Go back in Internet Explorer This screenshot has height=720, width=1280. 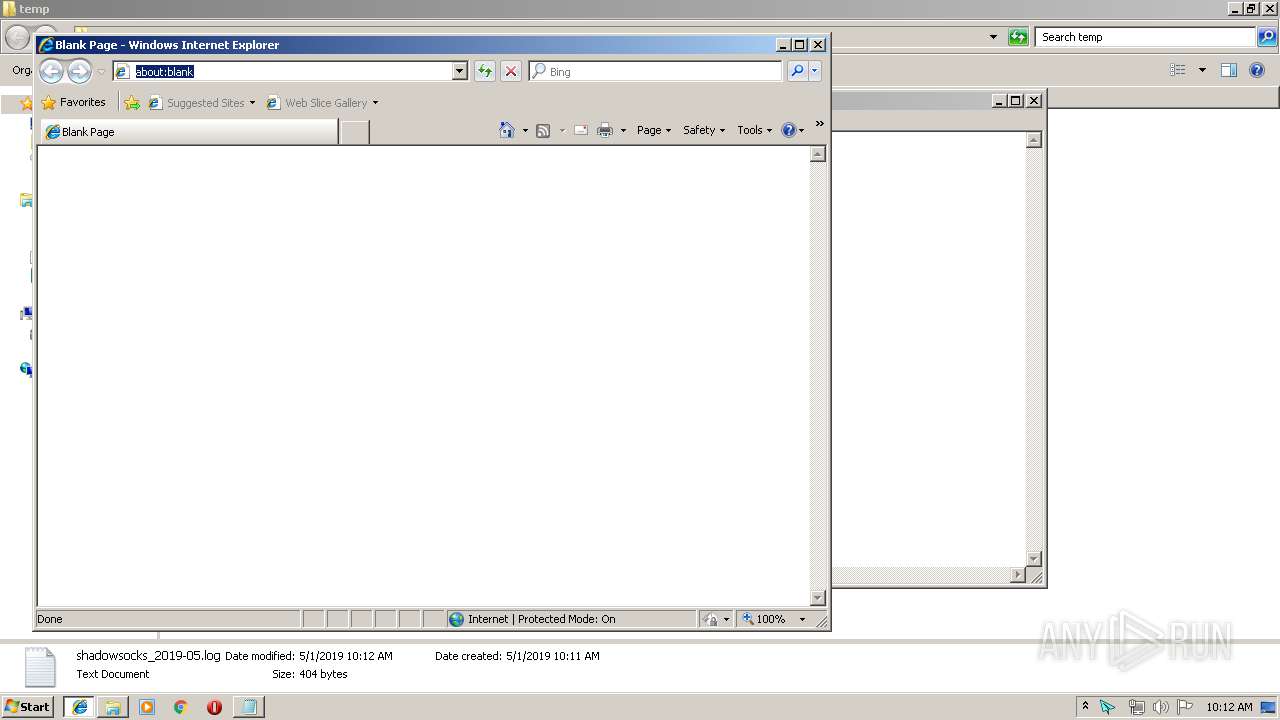tap(52, 71)
